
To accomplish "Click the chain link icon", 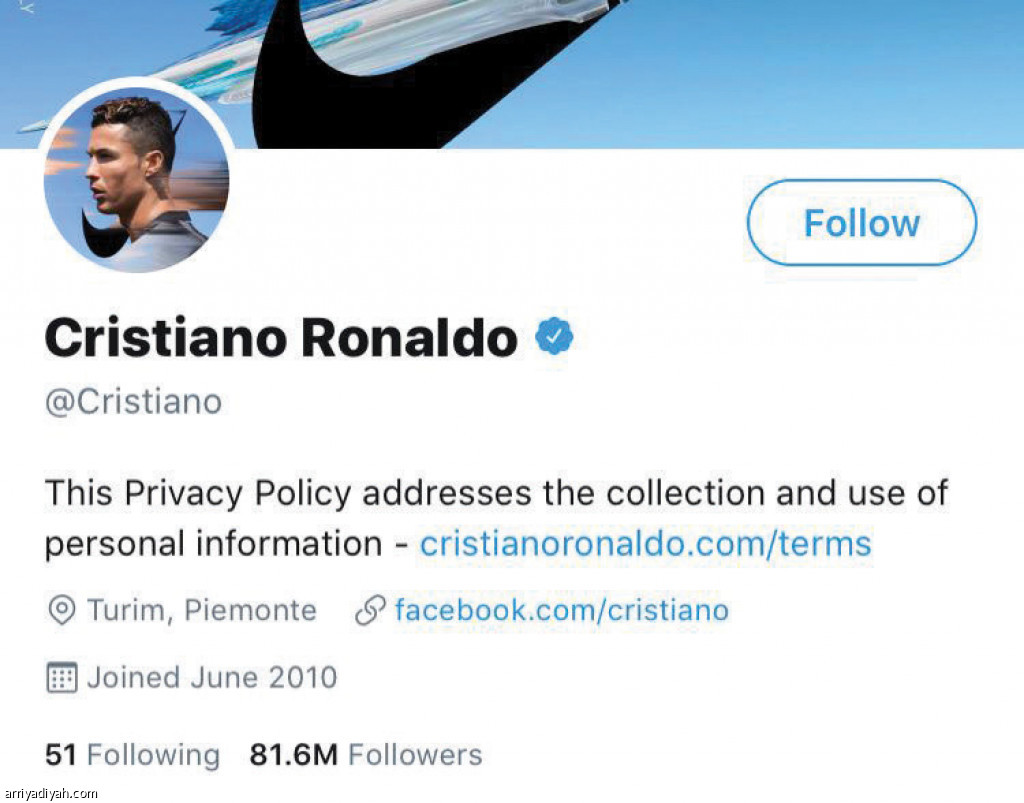I will click(x=370, y=610).
